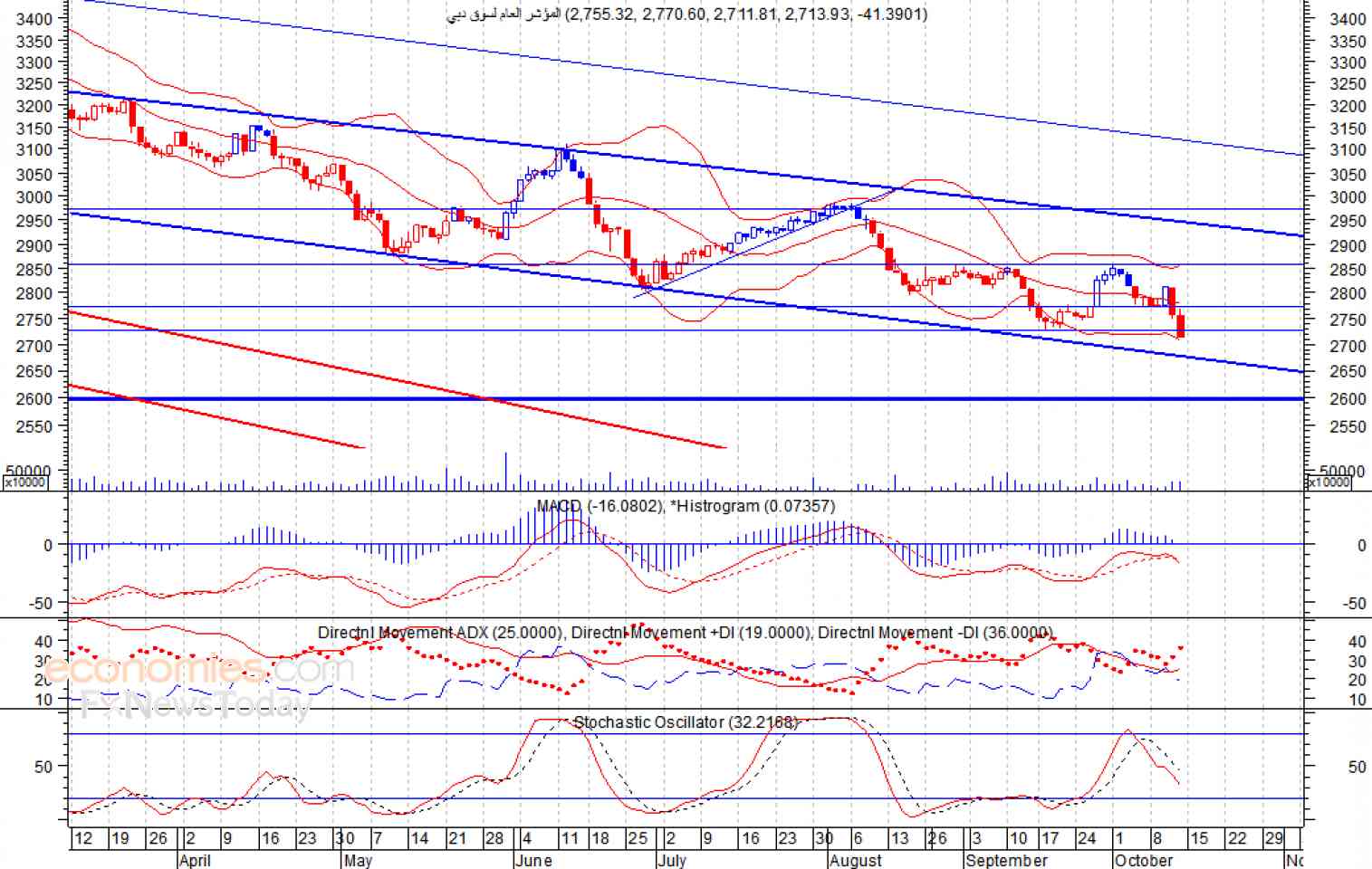The width and height of the screenshot is (1372, 869).
Task: Click the x10000 volume scale box on left
Action: click(x=24, y=482)
